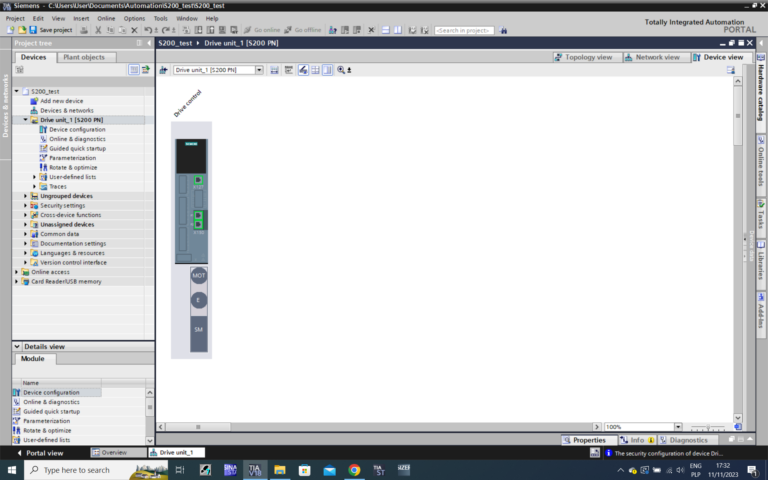Open the 100% zoom level dropdown
Screen dimensions: 768x480
pyautogui.click(x=677, y=427)
